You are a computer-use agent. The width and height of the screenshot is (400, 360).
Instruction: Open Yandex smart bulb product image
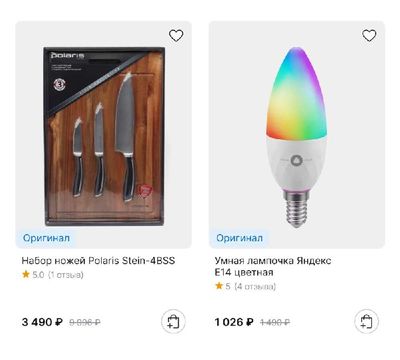(296, 137)
